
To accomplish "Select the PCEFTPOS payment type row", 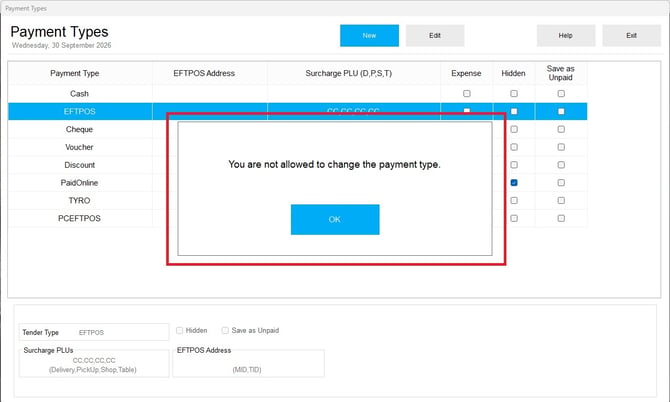I will pyautogui.click(x=79, y=218).
